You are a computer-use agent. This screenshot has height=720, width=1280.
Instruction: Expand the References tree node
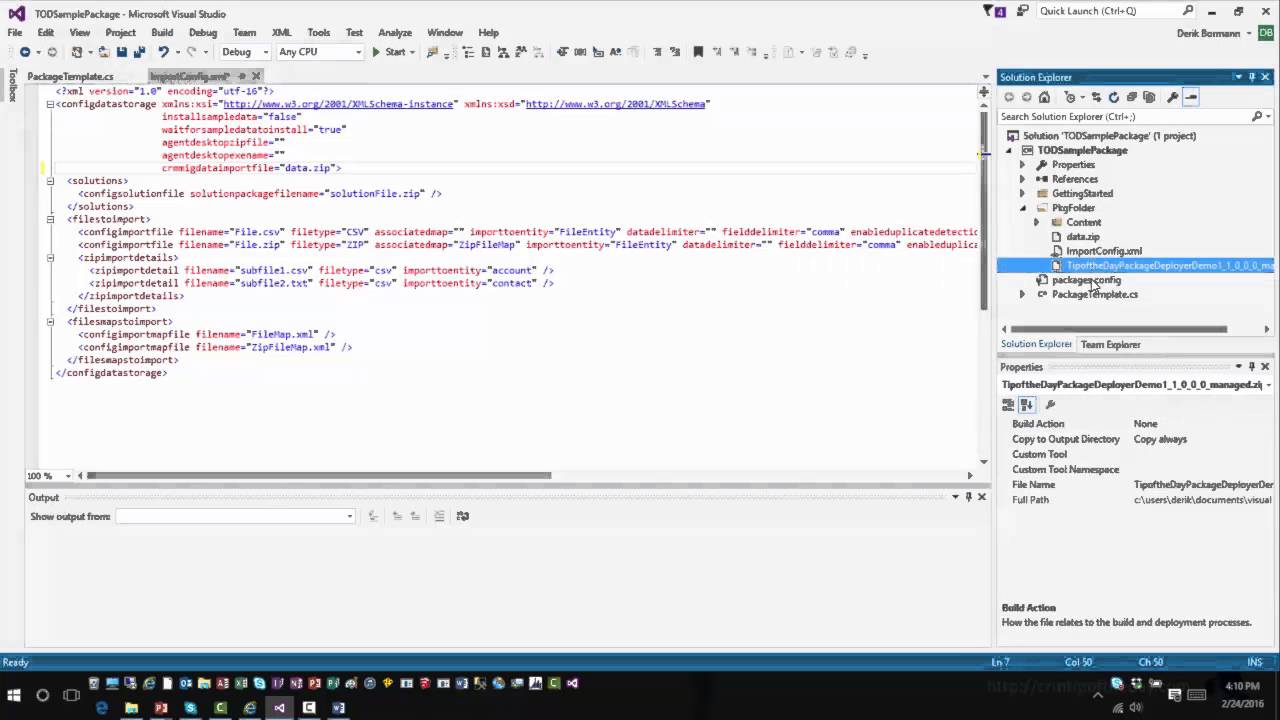(x=1022, y=179)
